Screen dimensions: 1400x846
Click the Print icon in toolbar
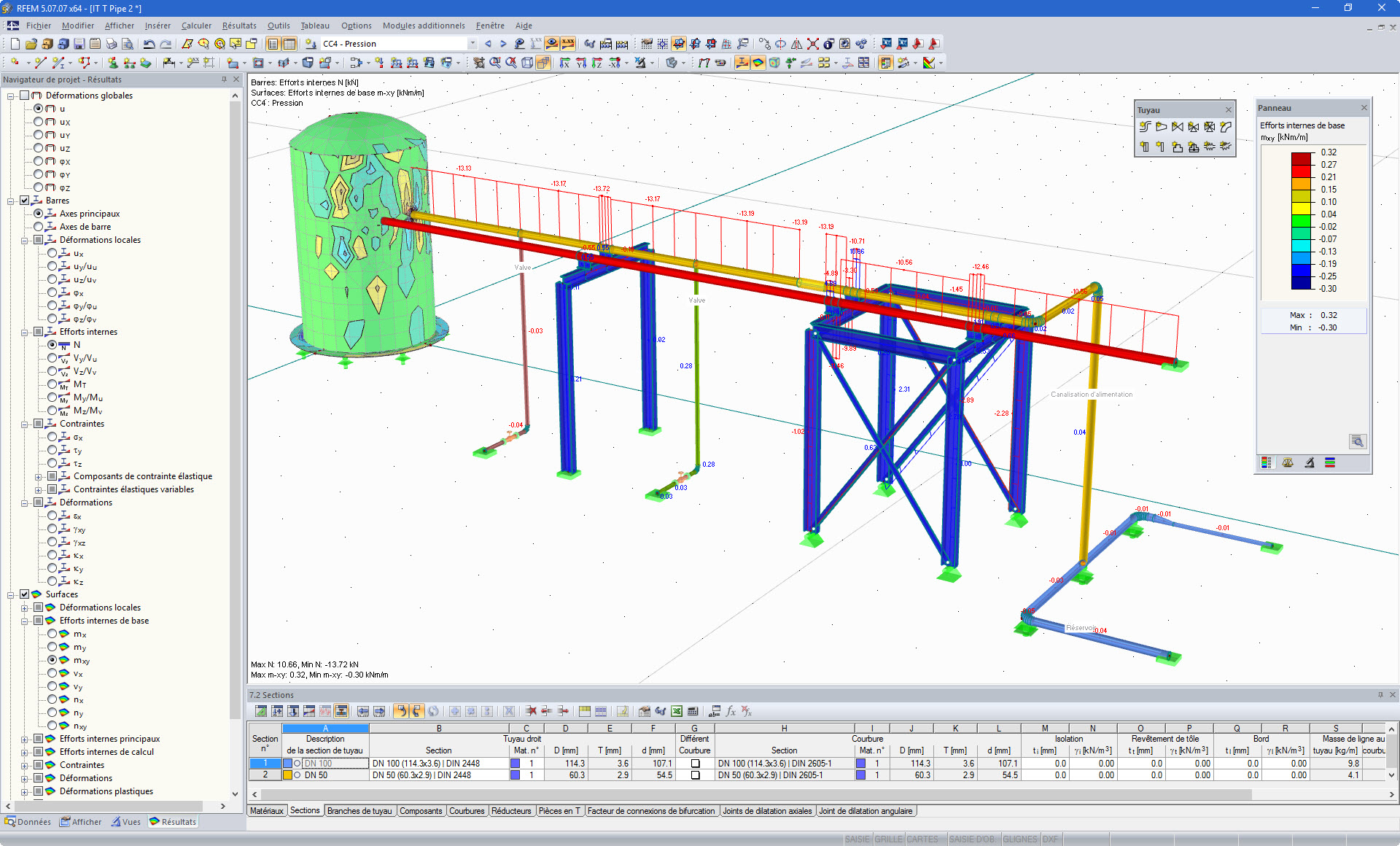point(111,44)
